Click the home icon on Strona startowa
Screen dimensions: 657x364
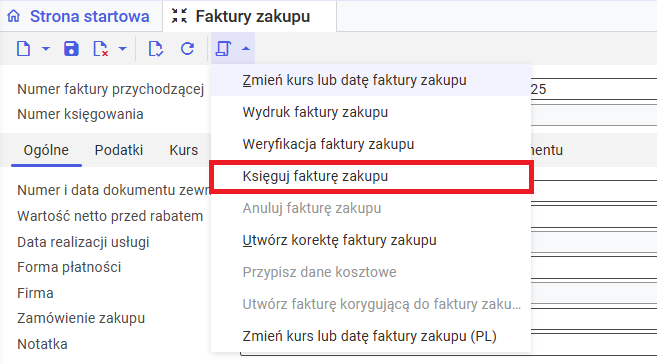pyautogui.click(x=14, y=16)
